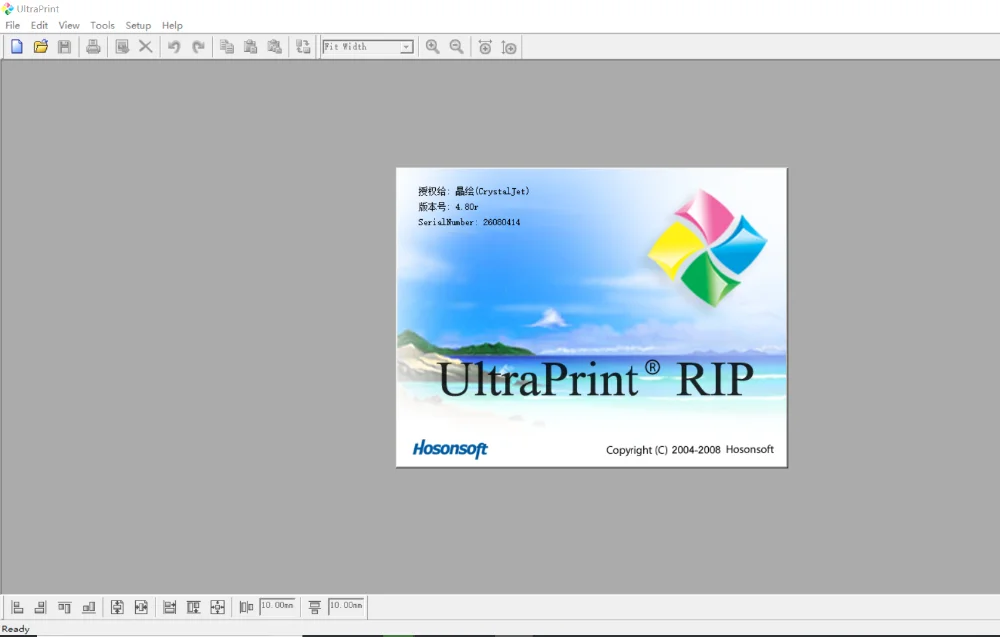Click the center vertically on page icon
This screenshot has width=1000, height=637.
coord(117,607)
